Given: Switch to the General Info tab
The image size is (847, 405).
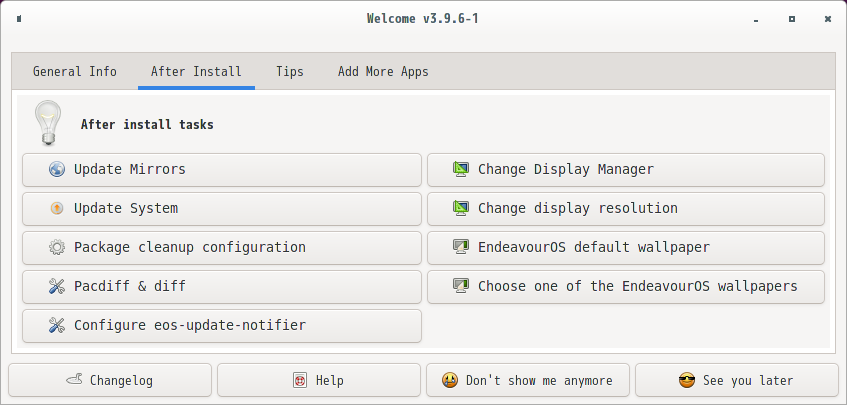Looking at the screenshot, I should point(75,71).
